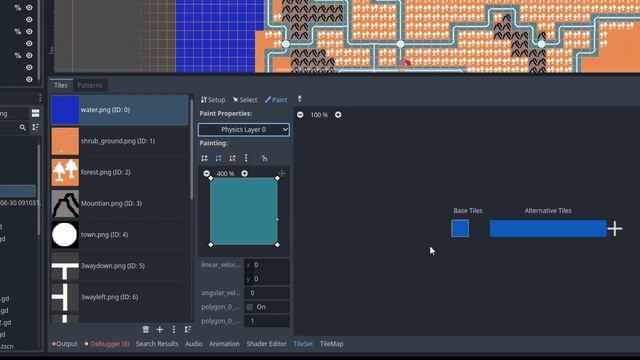Click the linear velocity x field
The height and width of the screenshot is (360, 640).
coord(267,265)
